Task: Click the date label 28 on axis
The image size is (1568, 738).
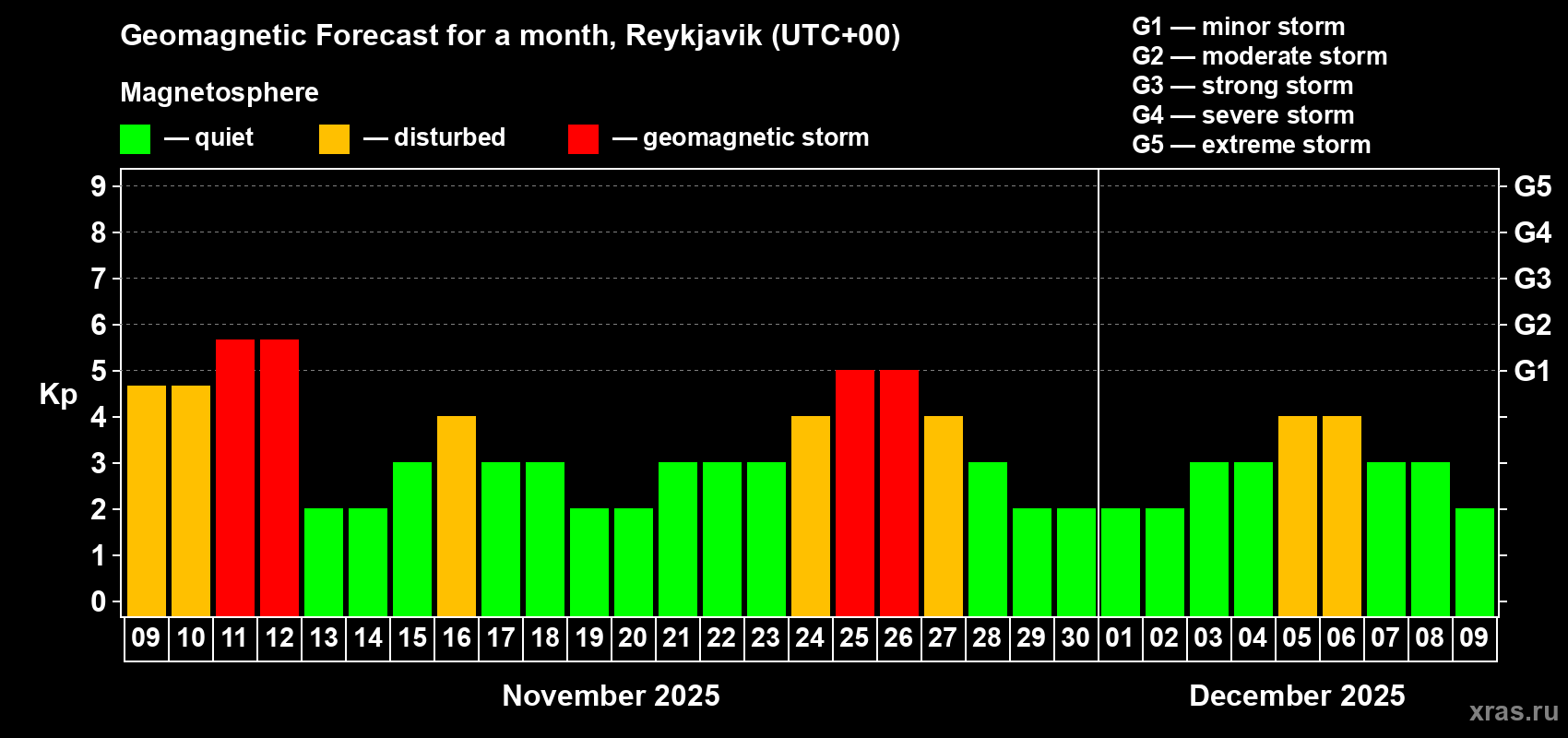Action: pyautogui.click(x=988, y=638)
